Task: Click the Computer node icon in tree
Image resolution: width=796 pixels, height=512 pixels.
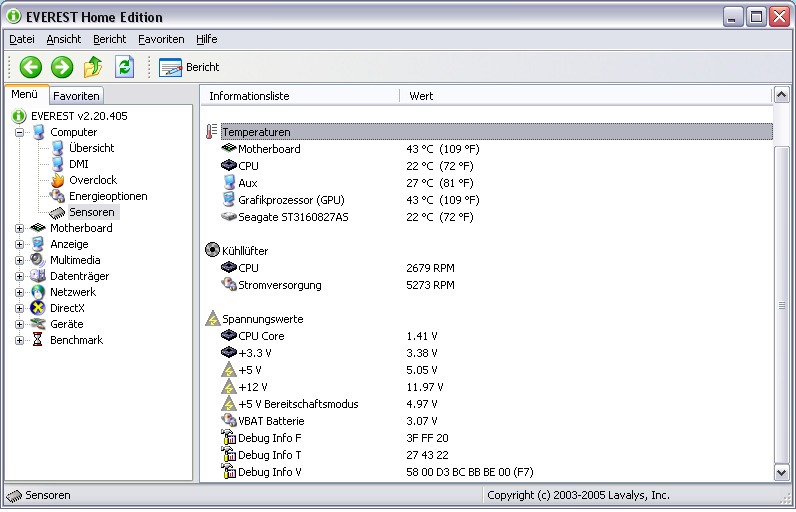Action: [x=39, y=132]
